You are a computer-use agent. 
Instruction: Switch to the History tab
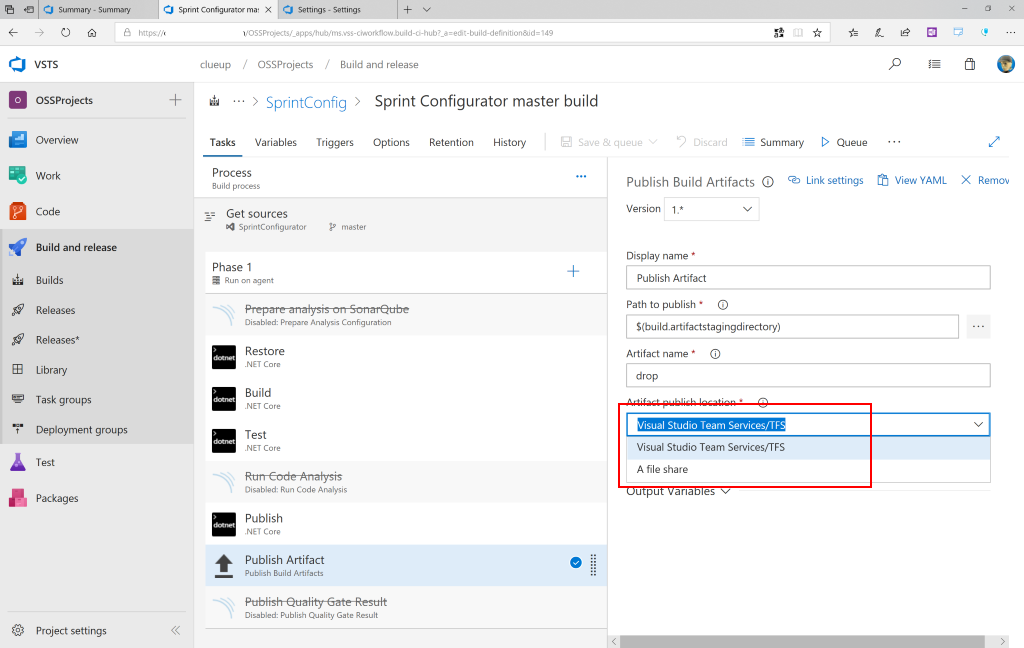tap(509, 142)
